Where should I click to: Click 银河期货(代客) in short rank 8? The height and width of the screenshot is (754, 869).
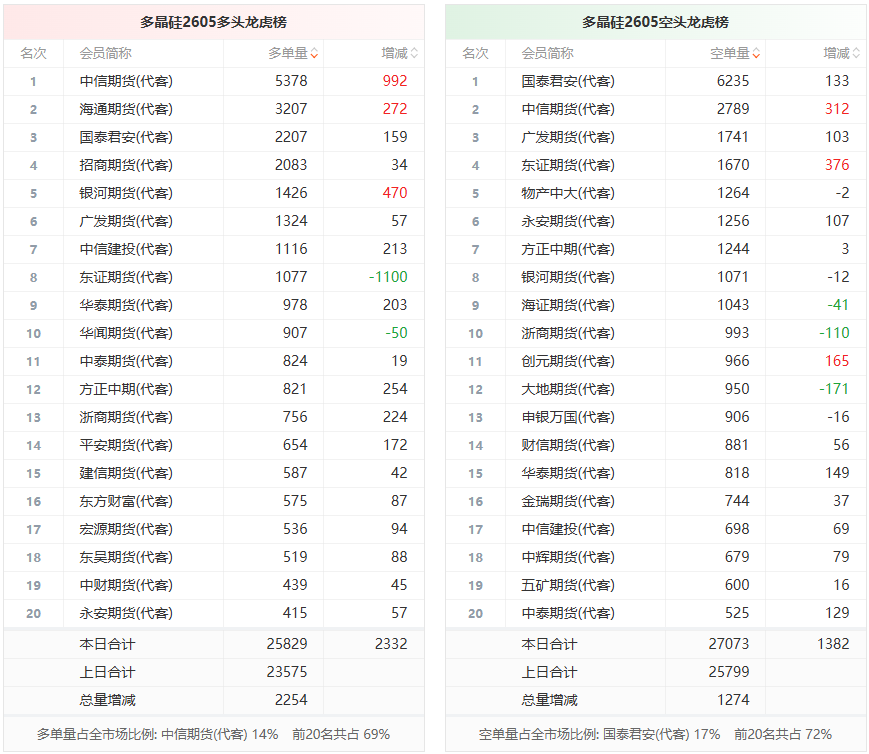tap(568, 277)
